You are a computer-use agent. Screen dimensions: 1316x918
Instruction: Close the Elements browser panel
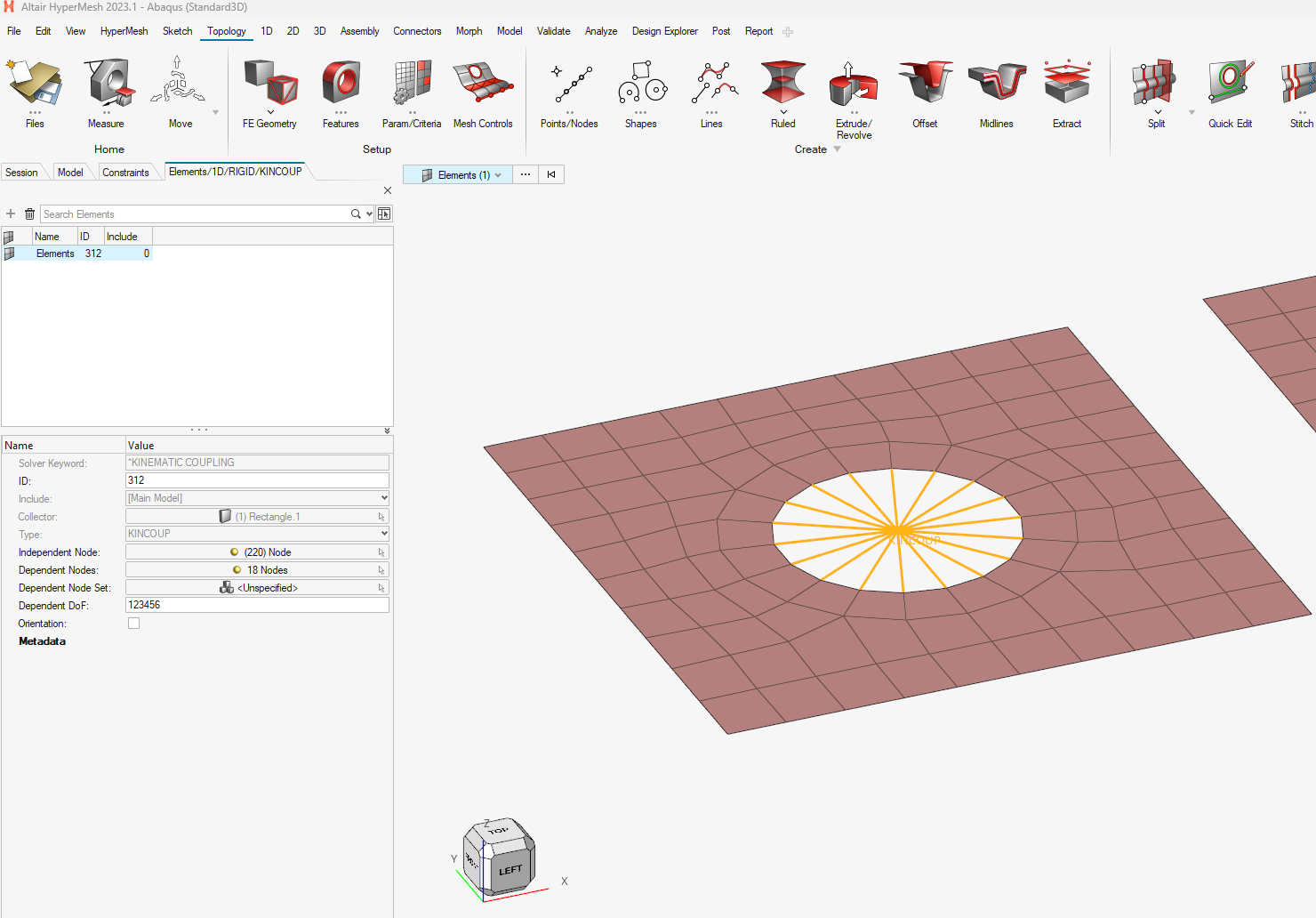pos(388,190)
